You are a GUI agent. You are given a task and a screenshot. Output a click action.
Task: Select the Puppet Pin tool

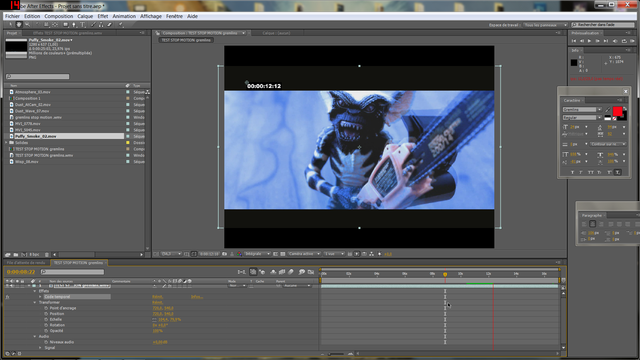[121, 24]
